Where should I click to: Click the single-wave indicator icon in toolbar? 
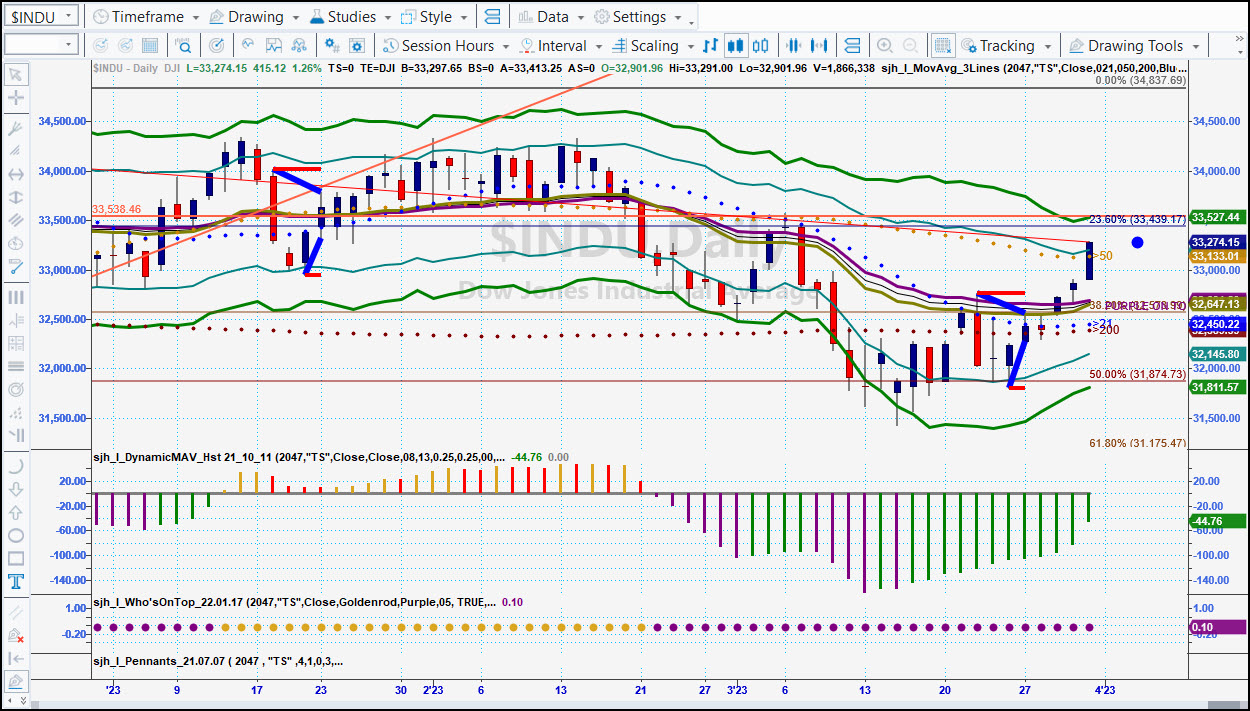(248, 45)
